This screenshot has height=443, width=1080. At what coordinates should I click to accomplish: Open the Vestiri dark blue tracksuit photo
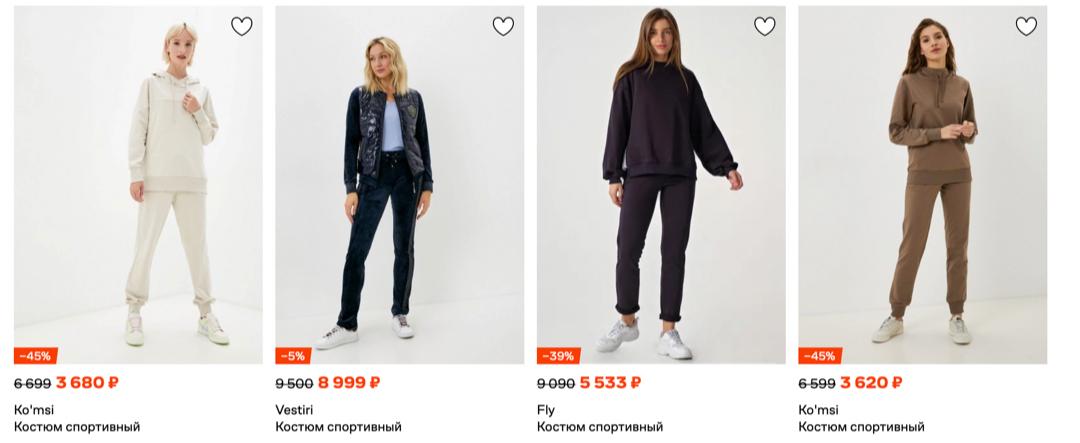[399, 185]
